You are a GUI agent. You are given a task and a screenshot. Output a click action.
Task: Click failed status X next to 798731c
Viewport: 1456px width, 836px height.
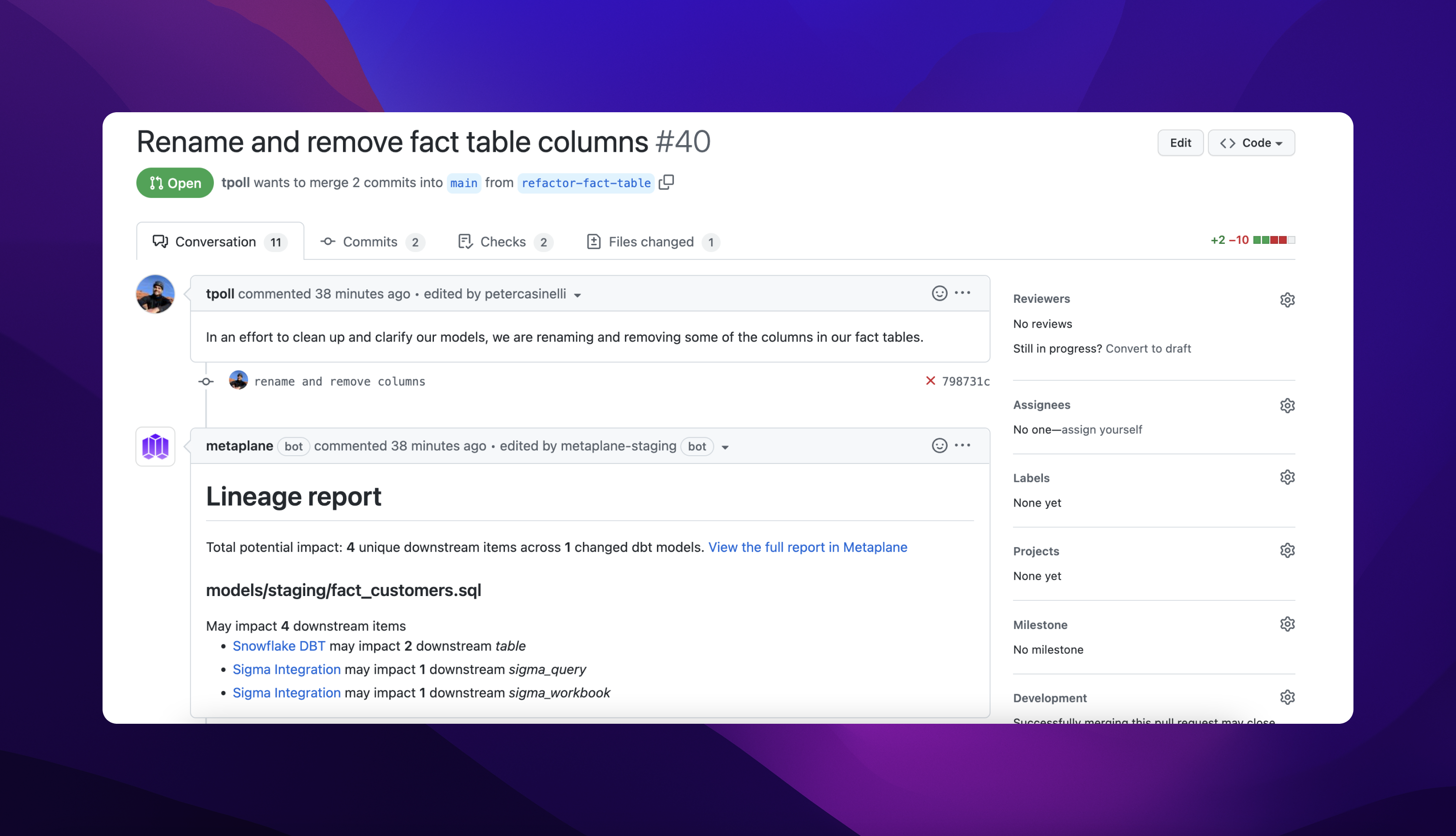930,381
